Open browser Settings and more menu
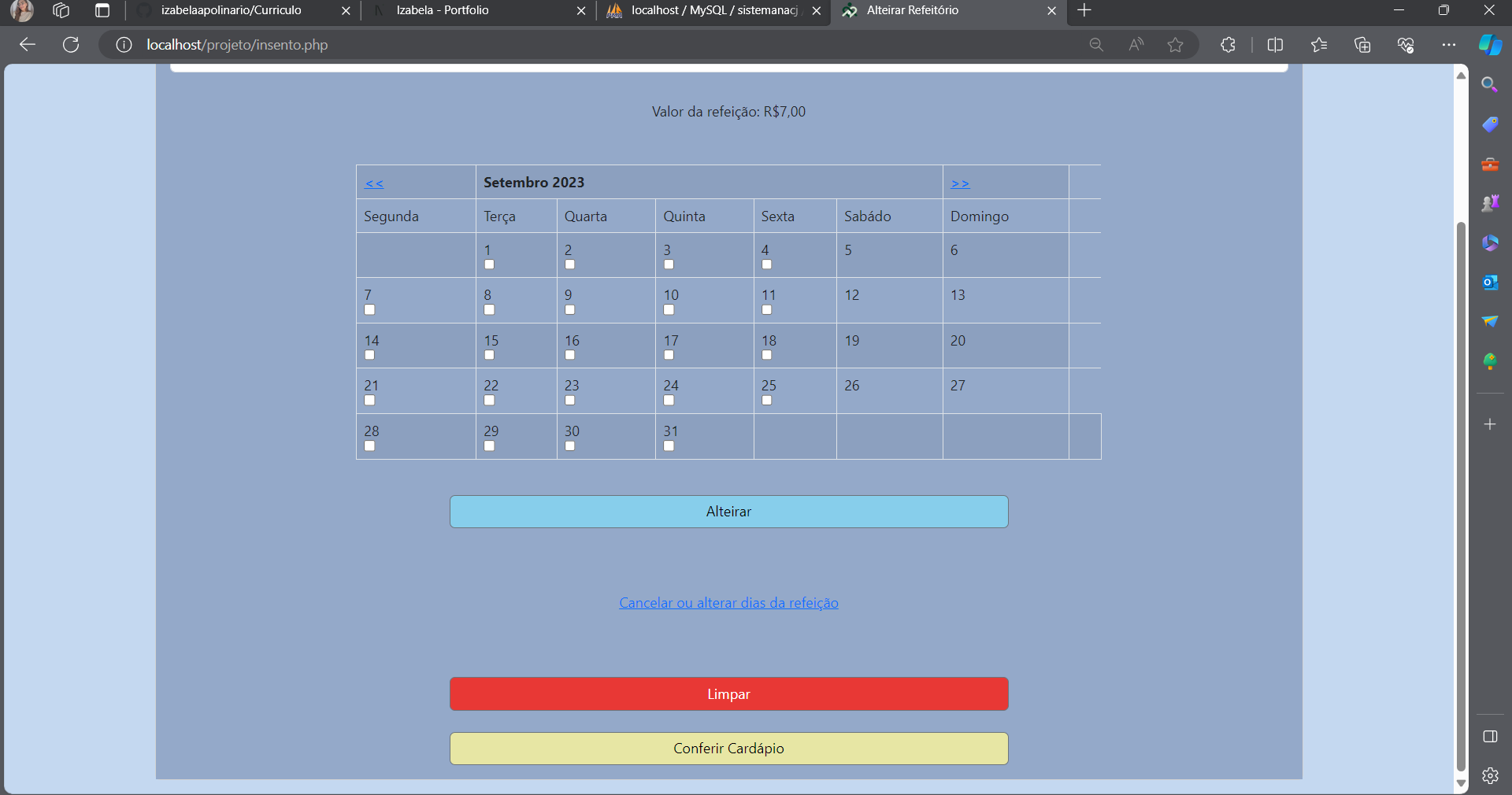Viewport: 1512px width, 795px height. [1448, 45]
